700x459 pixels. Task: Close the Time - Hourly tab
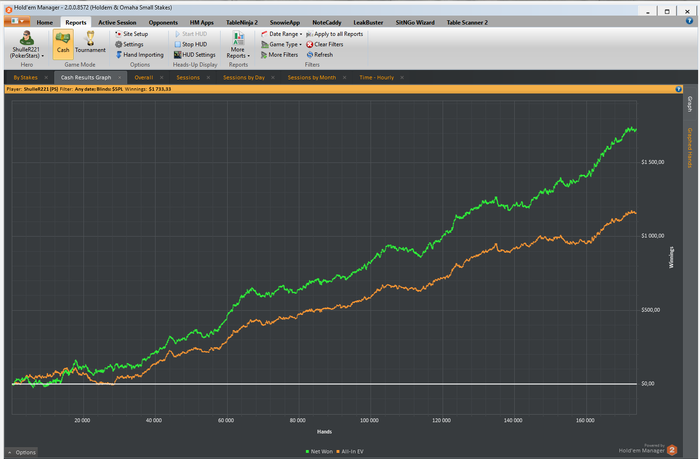click(x=402, y=78)
